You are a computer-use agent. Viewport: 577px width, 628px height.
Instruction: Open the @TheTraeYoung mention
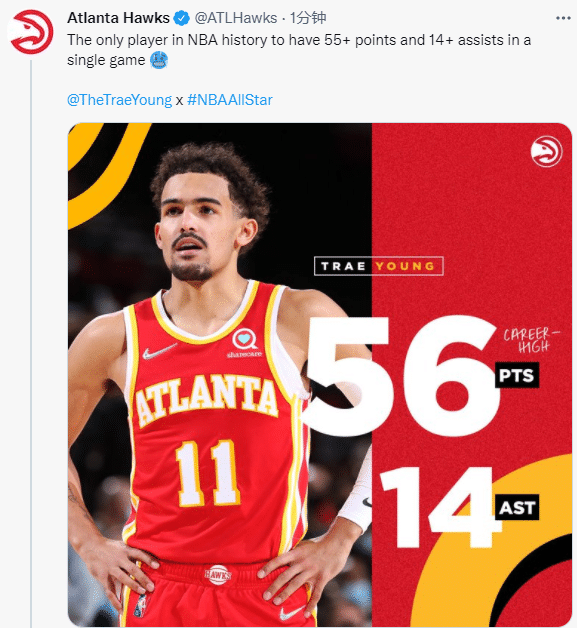[119, 100]
